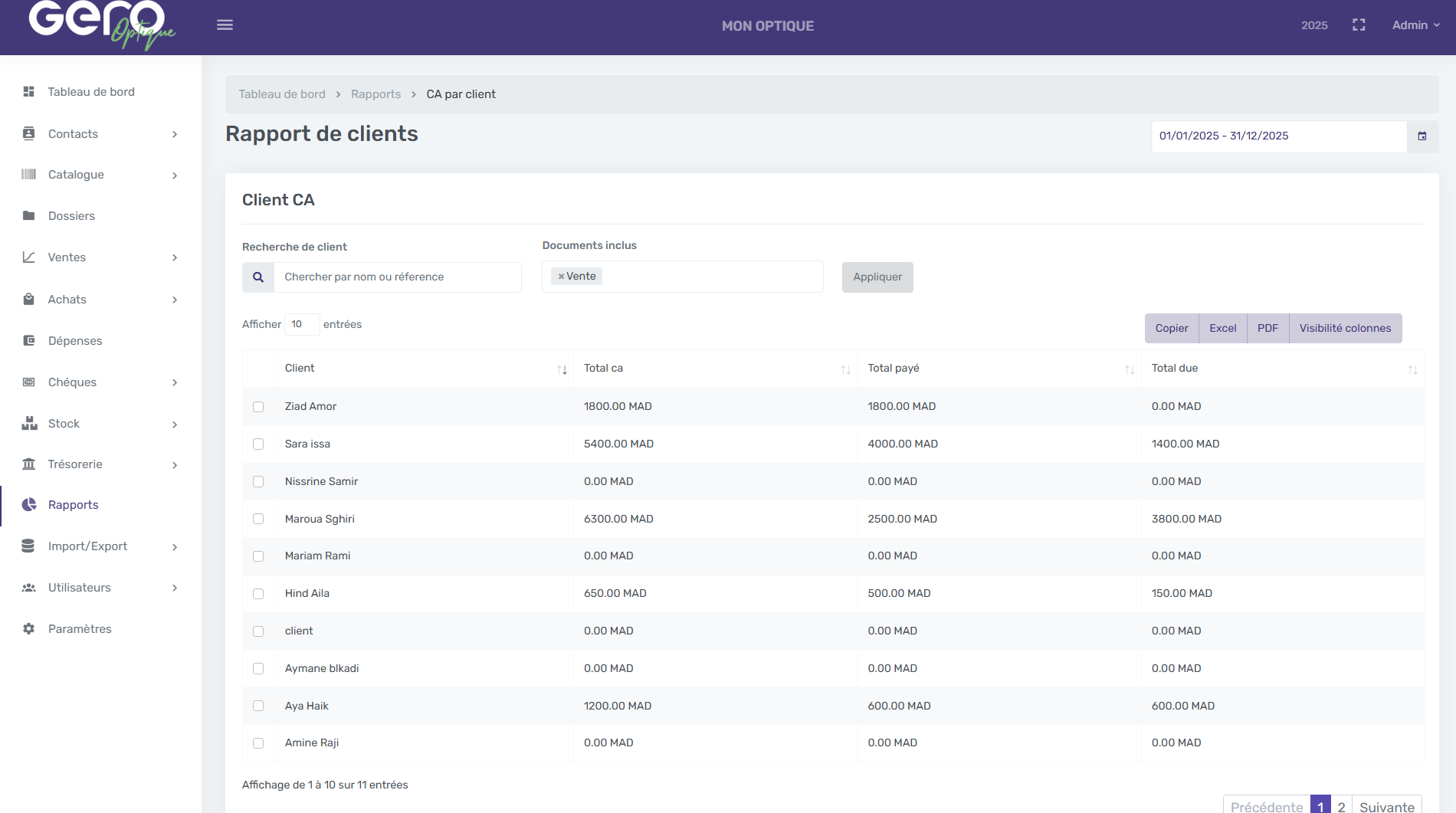Tick the Maroua Sghiri row checkbox
Viewport: 1456px width, 813px height.
258,520
